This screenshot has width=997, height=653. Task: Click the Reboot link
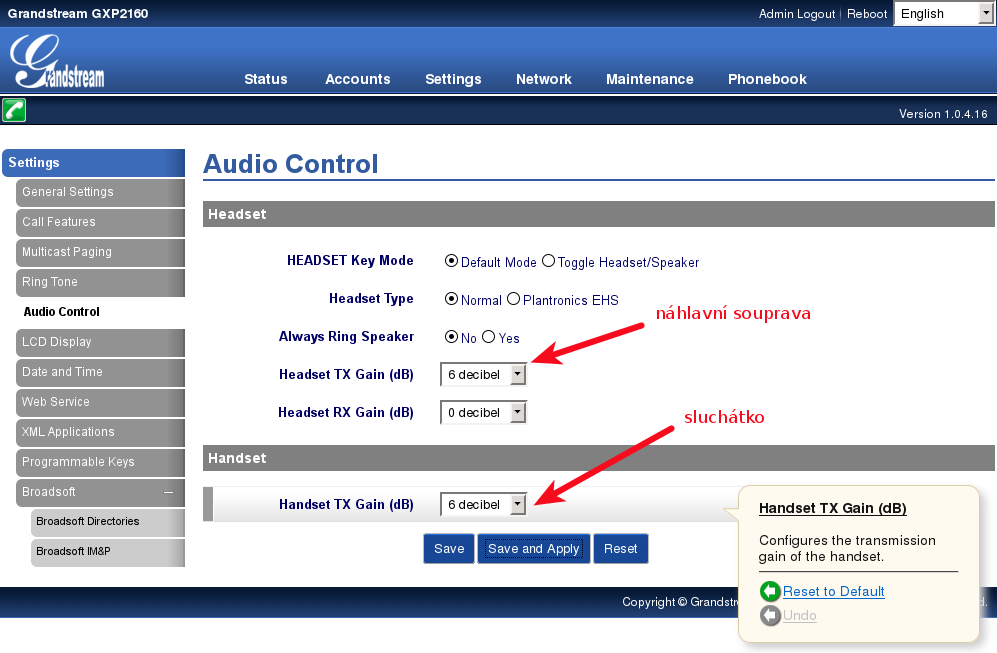pyautogui.click(x=867, y=14)
